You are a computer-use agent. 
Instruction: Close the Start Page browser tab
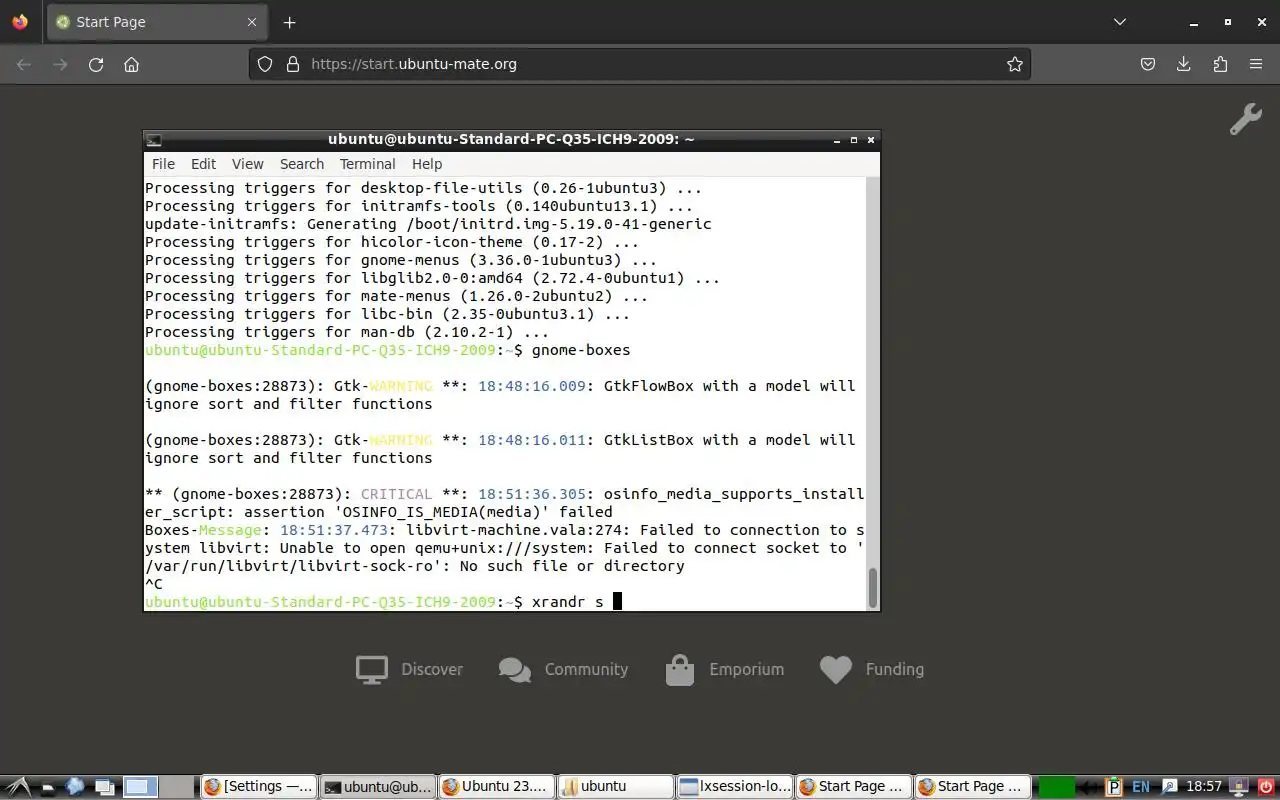point(252,22)
